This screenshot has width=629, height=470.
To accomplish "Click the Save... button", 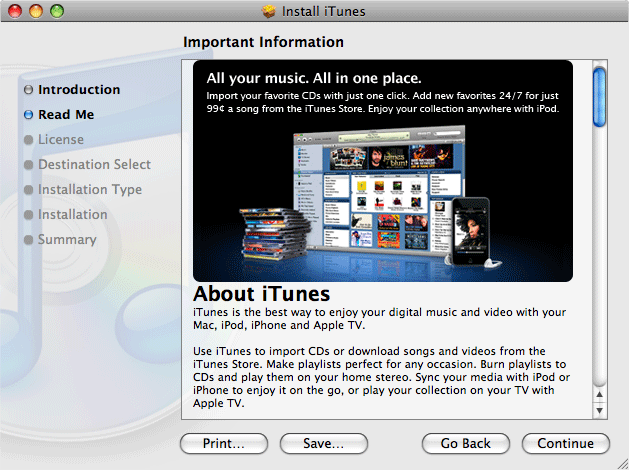I will point(324,443).
